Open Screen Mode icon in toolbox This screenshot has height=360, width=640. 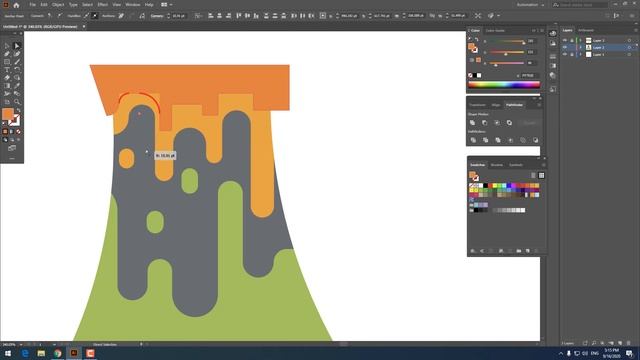(x=12, y=148)
